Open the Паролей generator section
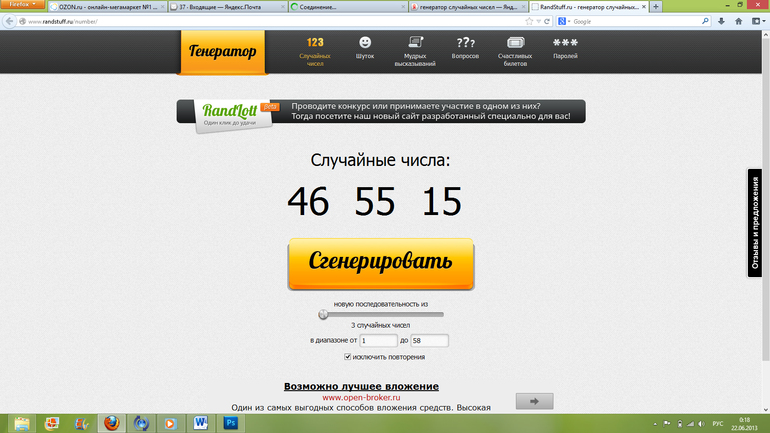Image resolution: width=770 pixels, height=433 pixels. (565, 48)
